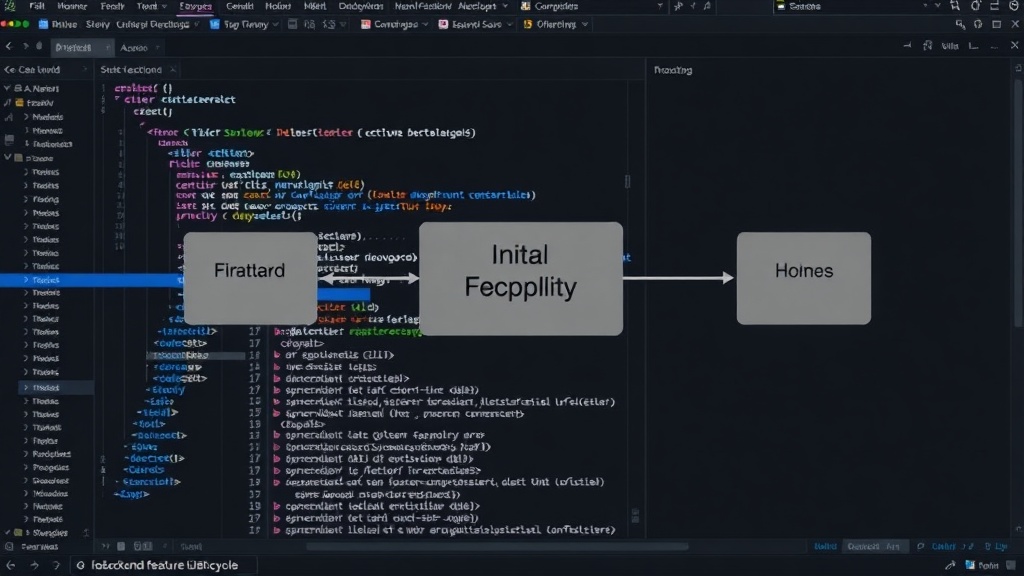Click the Compebrs icon in menu bar
Screen dimensions: 1024x576
[x=525, y=6]
